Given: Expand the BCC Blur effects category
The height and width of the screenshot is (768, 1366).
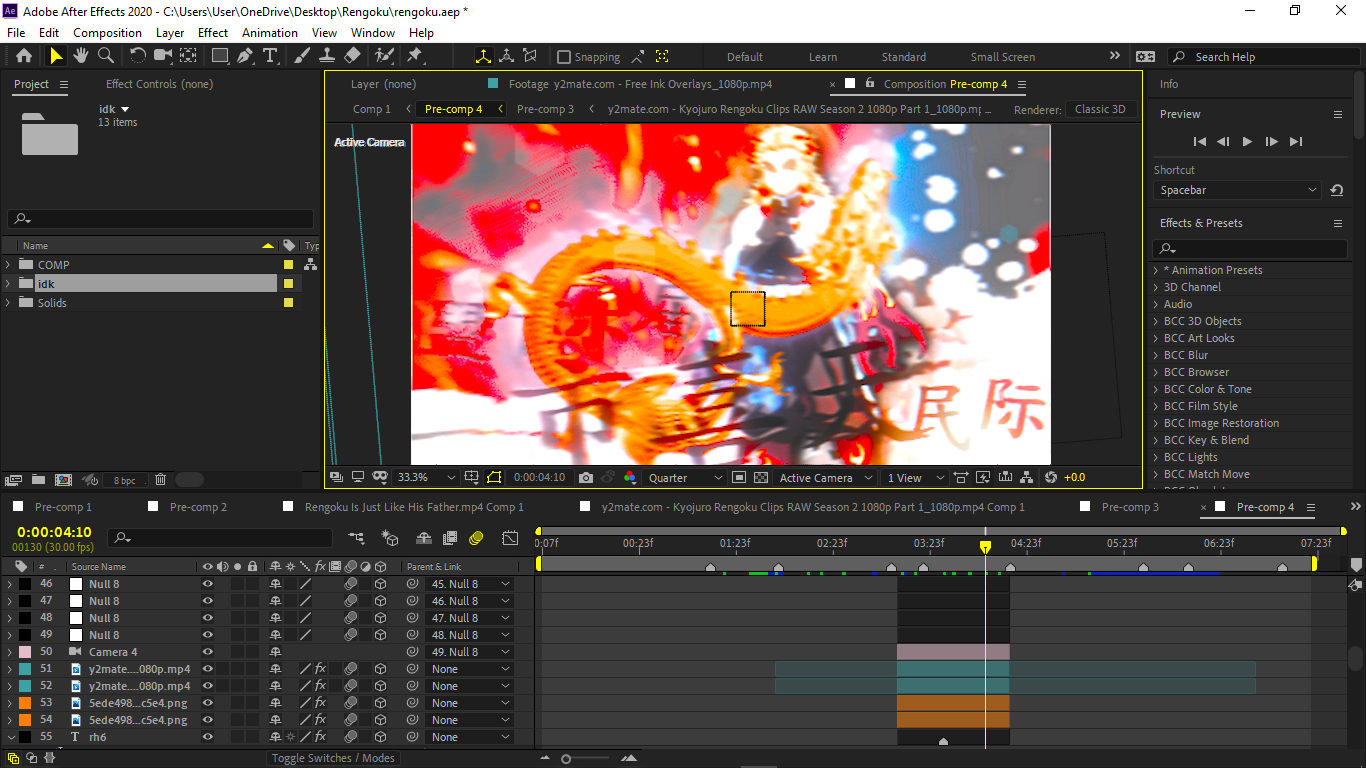Looking at the screenshot, I should [x=1155, y=355].
